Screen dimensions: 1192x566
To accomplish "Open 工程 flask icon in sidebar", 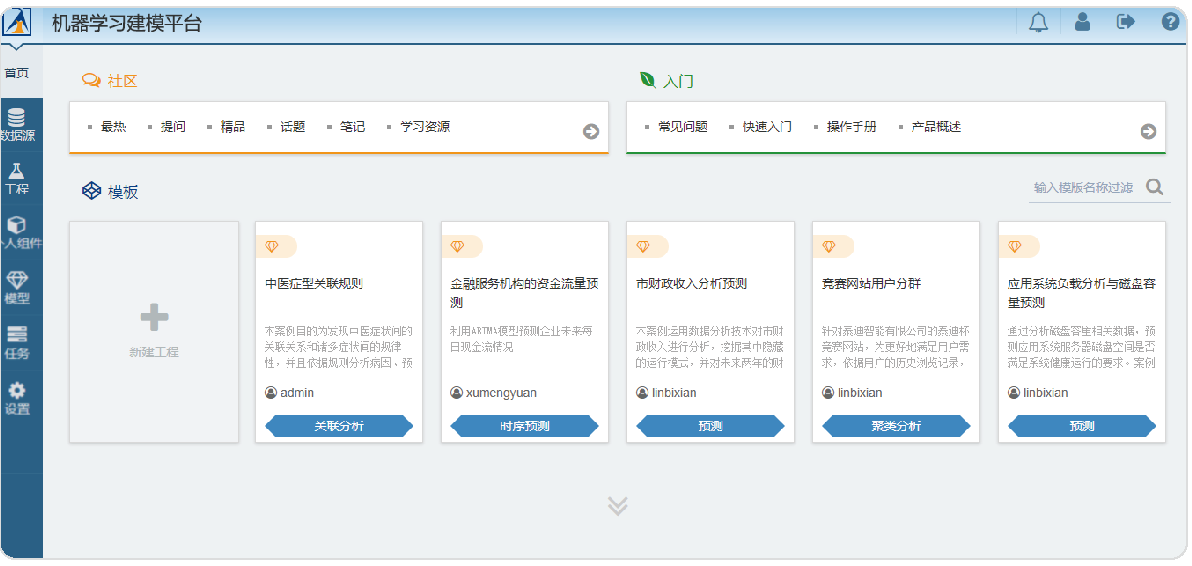I will pos(17,179).
